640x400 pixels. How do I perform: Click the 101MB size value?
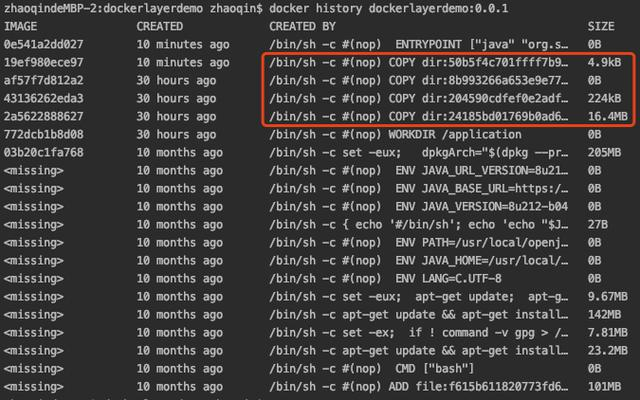point(604,387)
